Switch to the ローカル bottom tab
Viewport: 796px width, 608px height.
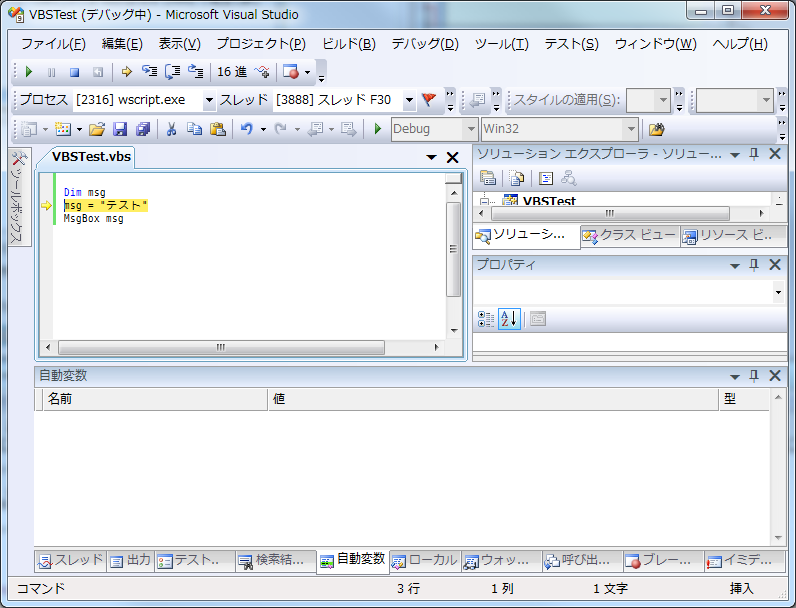click(425, 561)
